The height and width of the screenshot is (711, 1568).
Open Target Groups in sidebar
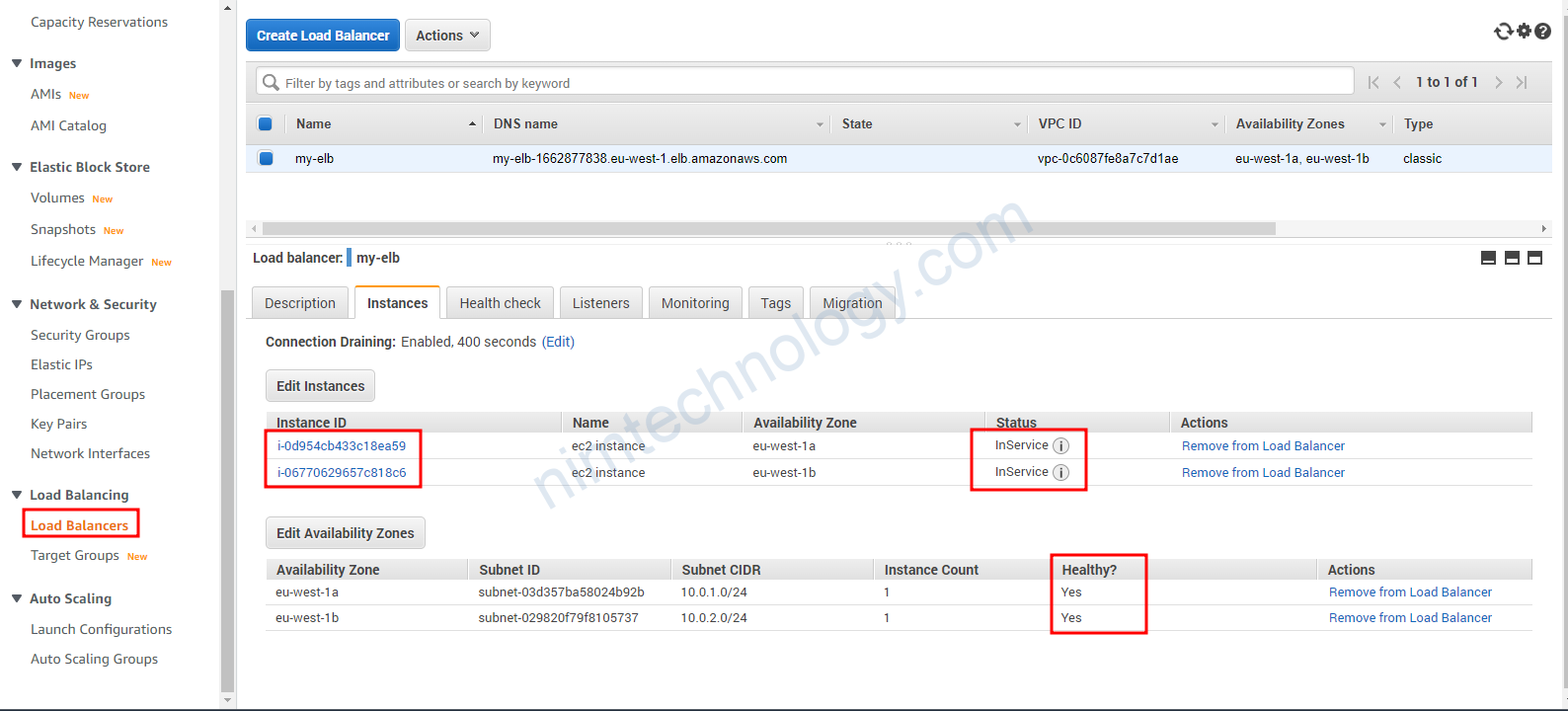pos(74,555)
